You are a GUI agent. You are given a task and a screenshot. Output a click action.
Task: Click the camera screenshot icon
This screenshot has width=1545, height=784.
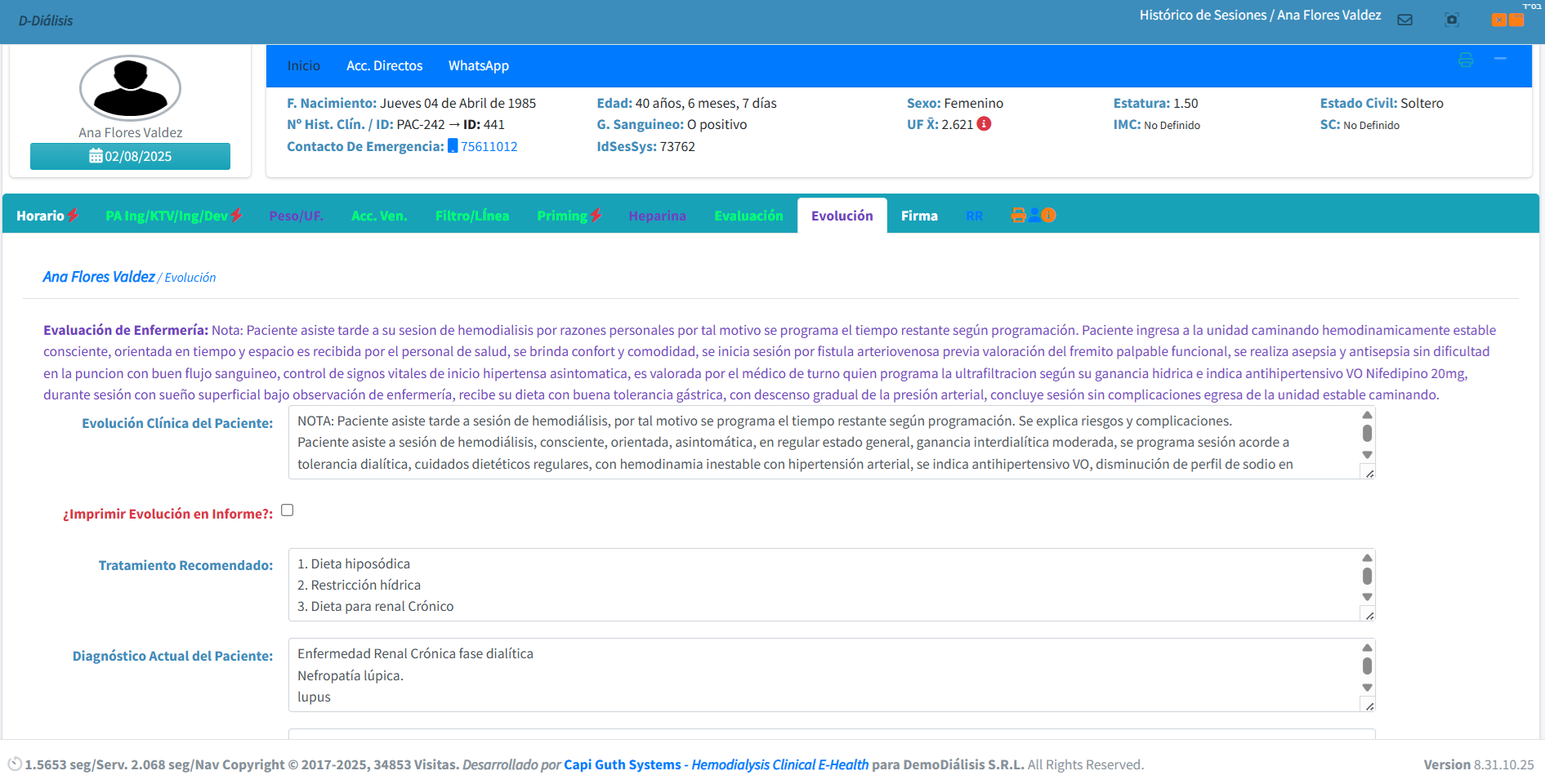(1452, 20)
